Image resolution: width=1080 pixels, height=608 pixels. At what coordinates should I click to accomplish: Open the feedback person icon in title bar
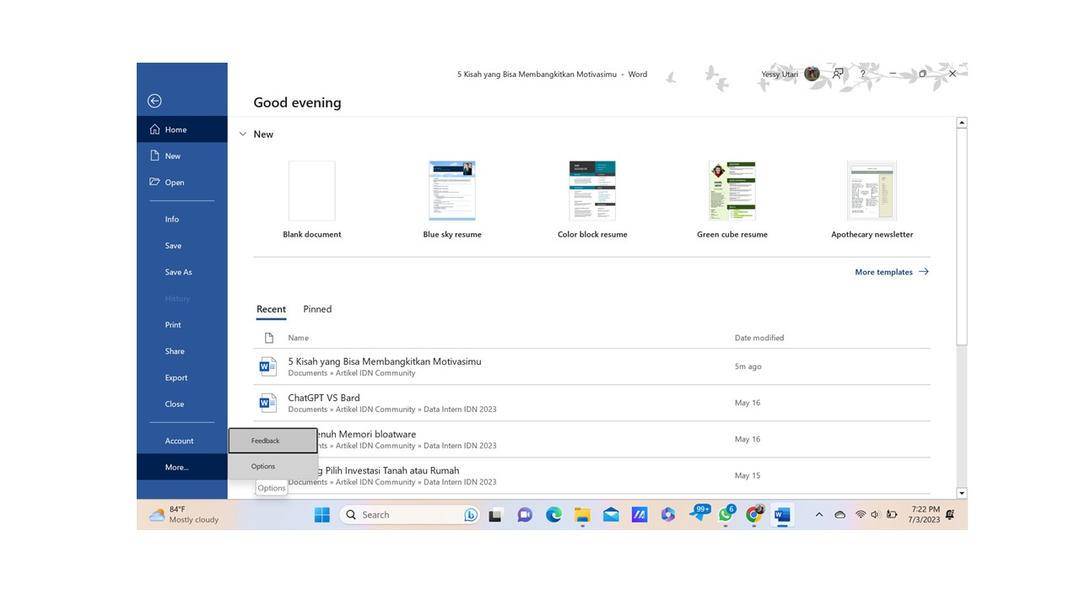pos(838,73)
